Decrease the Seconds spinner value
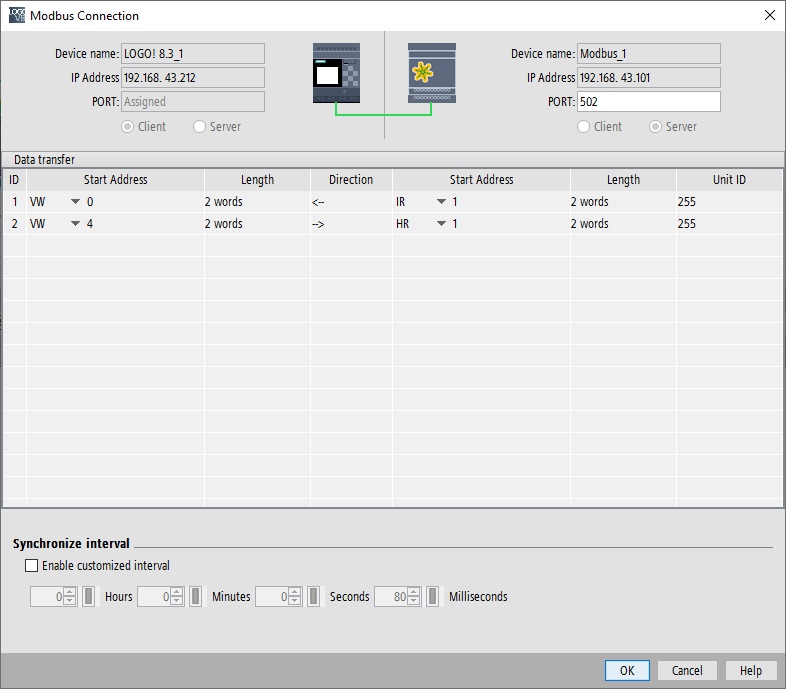The height and width of the screenshot is (689, 786). [x=295, y=601]
